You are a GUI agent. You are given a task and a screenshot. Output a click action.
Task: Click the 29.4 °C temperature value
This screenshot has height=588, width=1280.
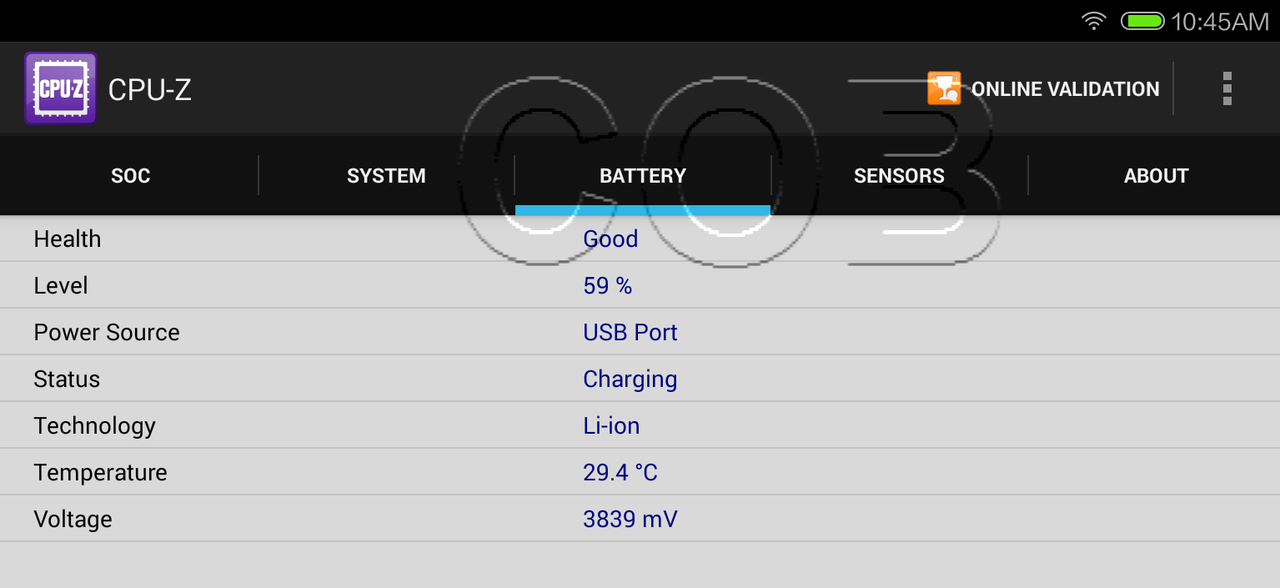click(x=620, y=473)
